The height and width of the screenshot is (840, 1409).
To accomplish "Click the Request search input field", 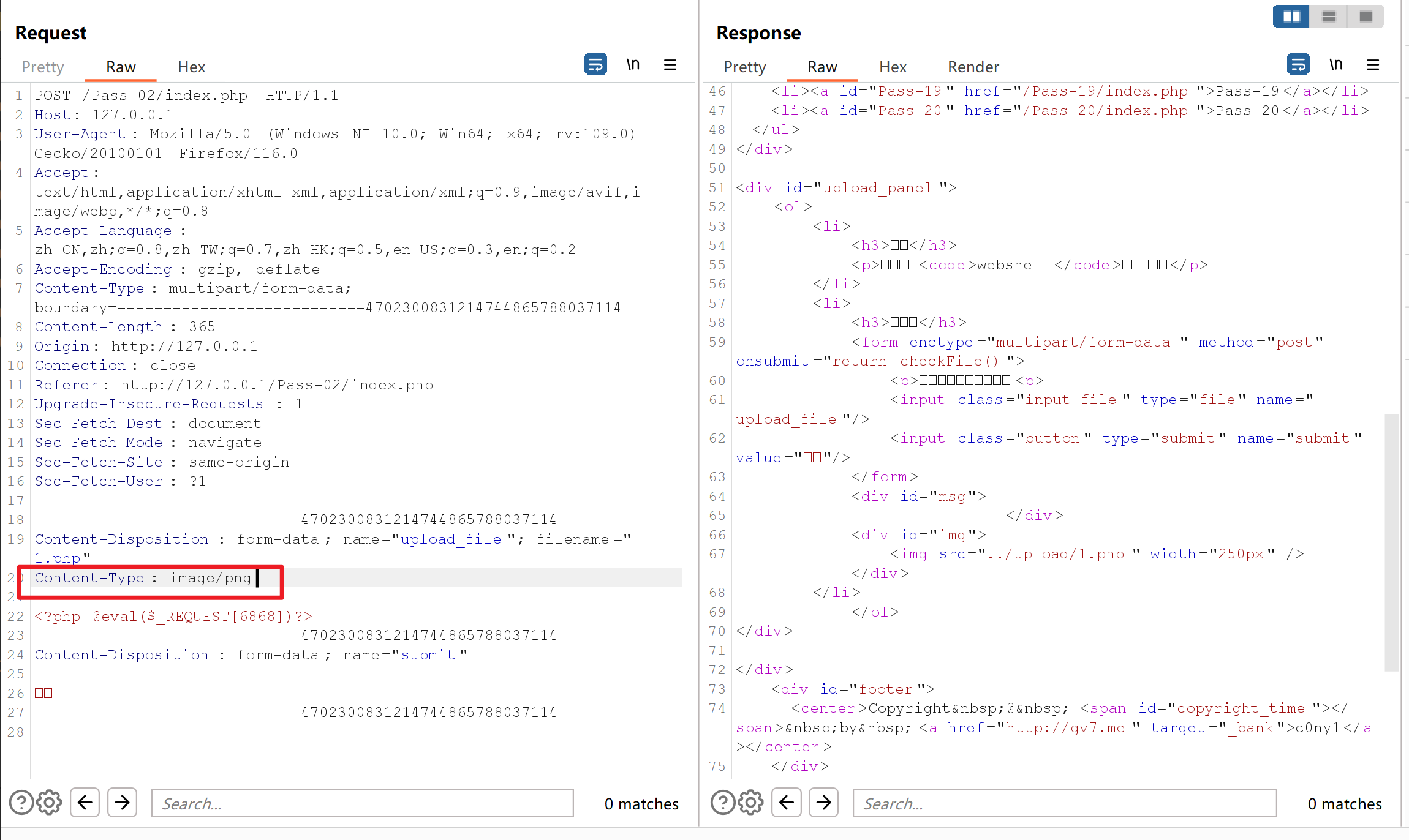I will click(363, 803).
